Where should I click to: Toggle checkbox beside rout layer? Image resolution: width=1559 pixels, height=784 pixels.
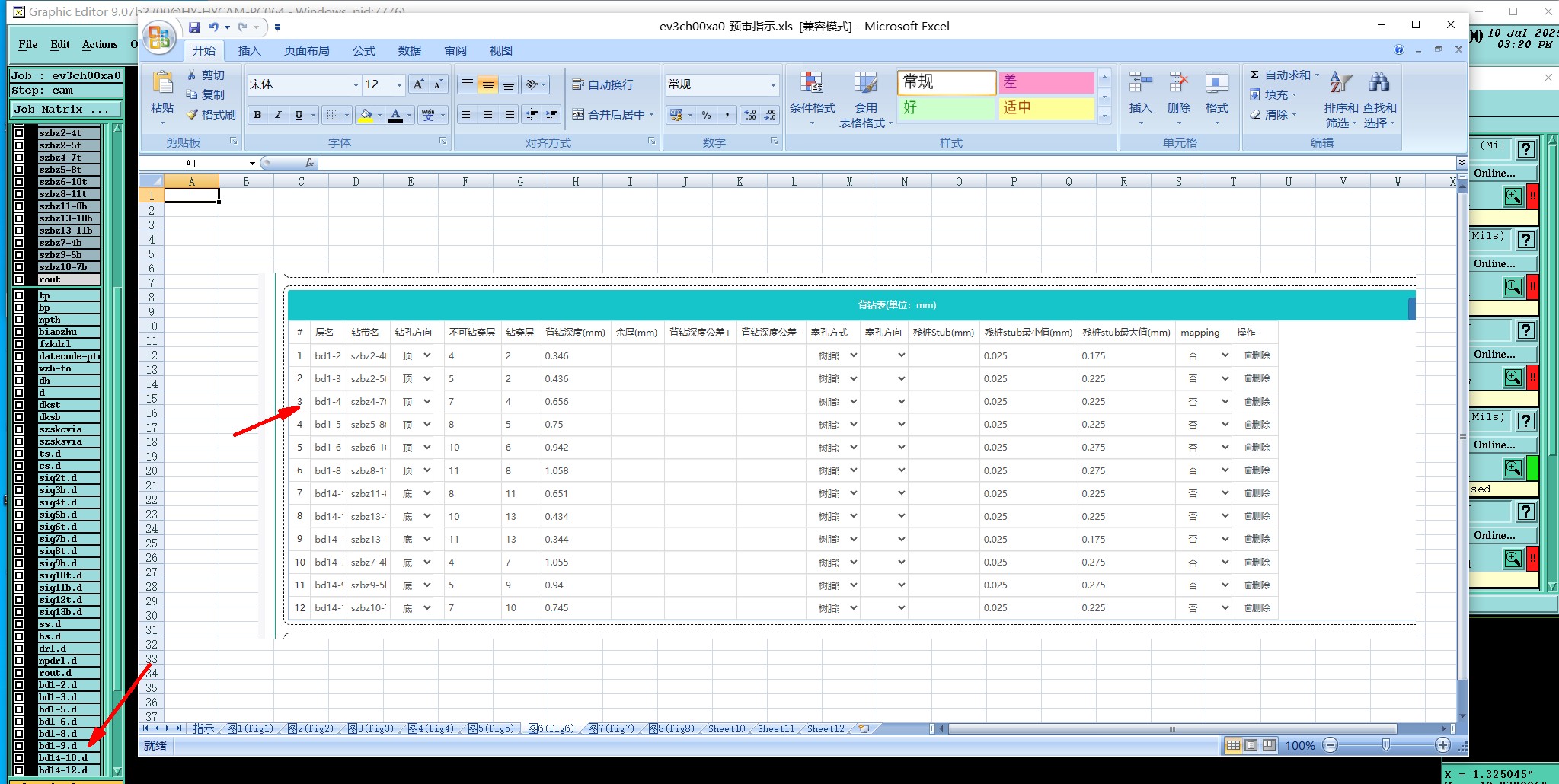pos(19,279)
